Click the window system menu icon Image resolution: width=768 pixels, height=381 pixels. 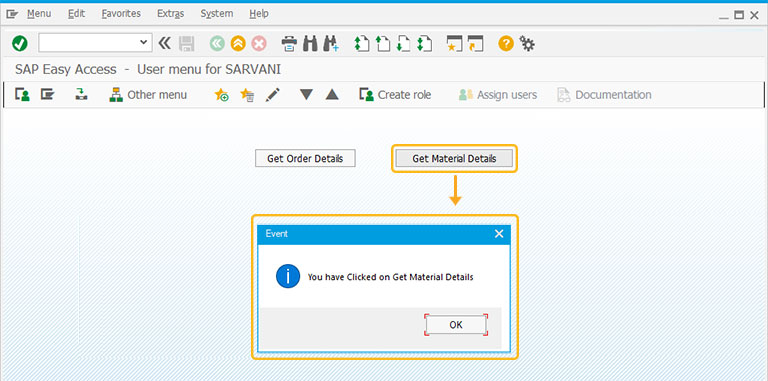pos(12,14)
